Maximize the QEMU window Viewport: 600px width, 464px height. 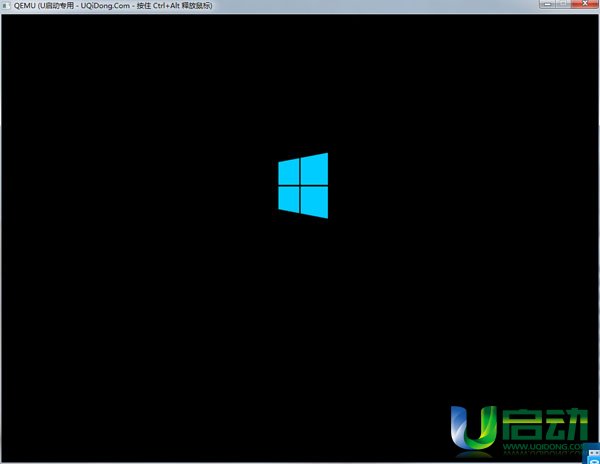[564, 4]
